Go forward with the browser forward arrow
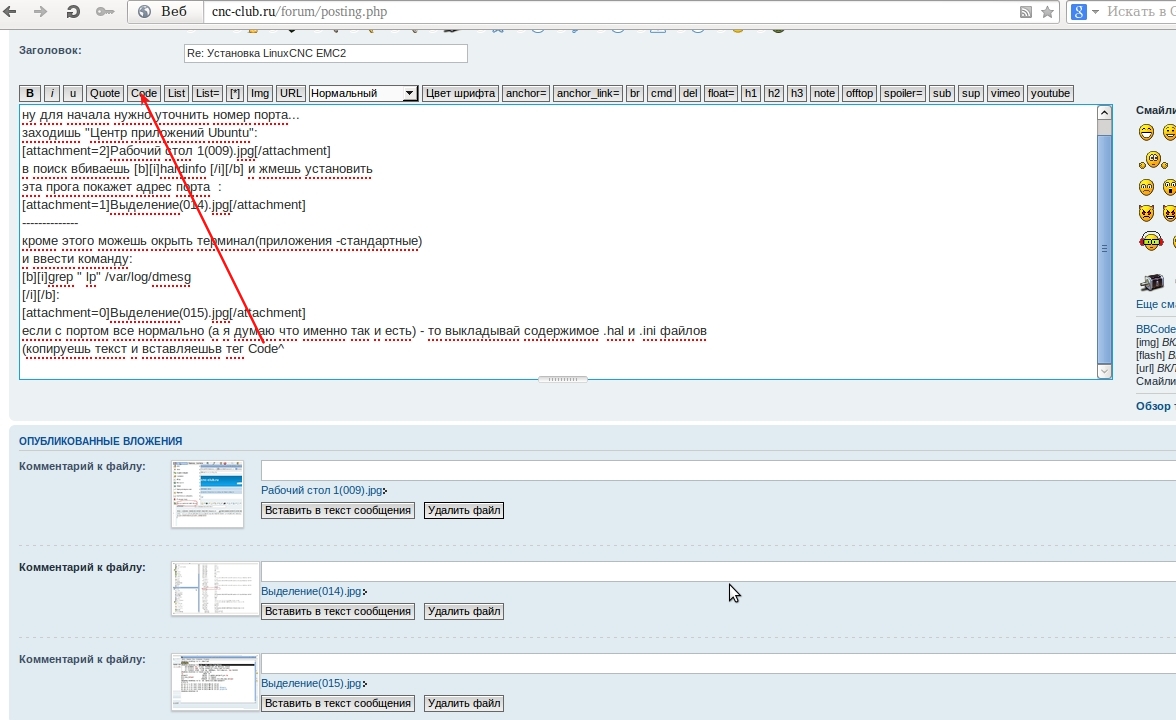Viewport: 1176px width, 720px height. pos(40,11)
